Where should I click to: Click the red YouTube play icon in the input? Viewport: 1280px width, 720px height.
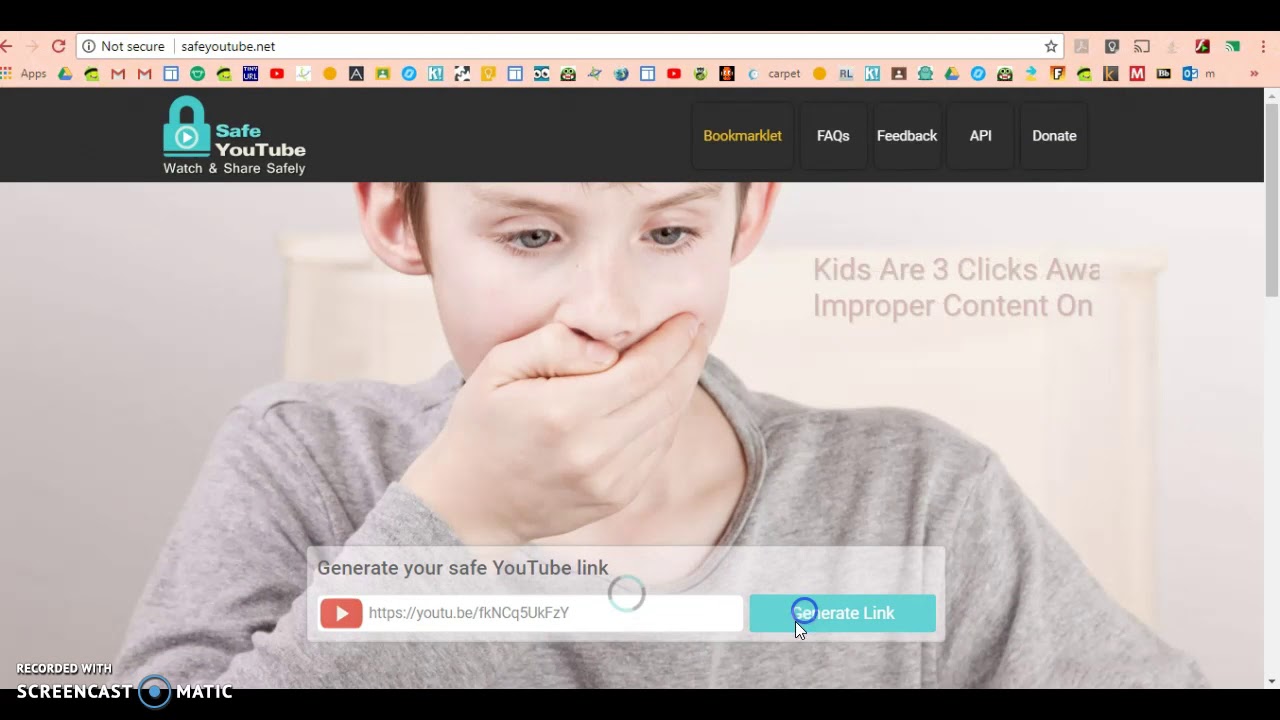click(x=341, y=613)
